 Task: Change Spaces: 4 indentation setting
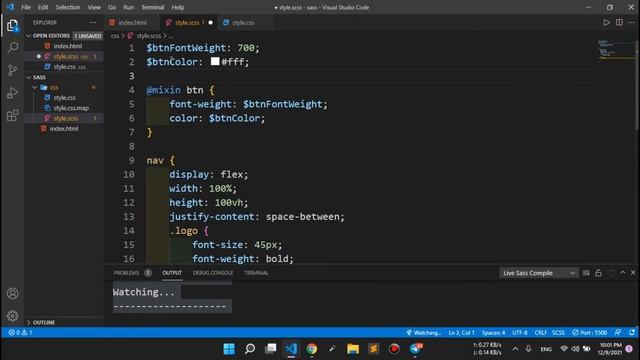tap(493, 333)
